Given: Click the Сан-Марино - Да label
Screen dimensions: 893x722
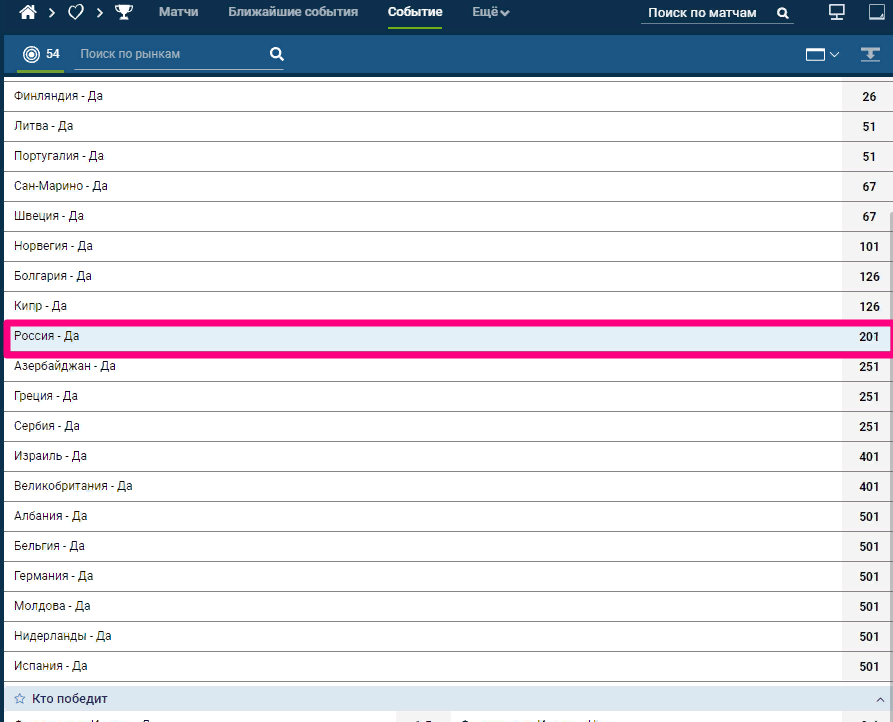Looking at the screenshot, I should tap(60, 186).
